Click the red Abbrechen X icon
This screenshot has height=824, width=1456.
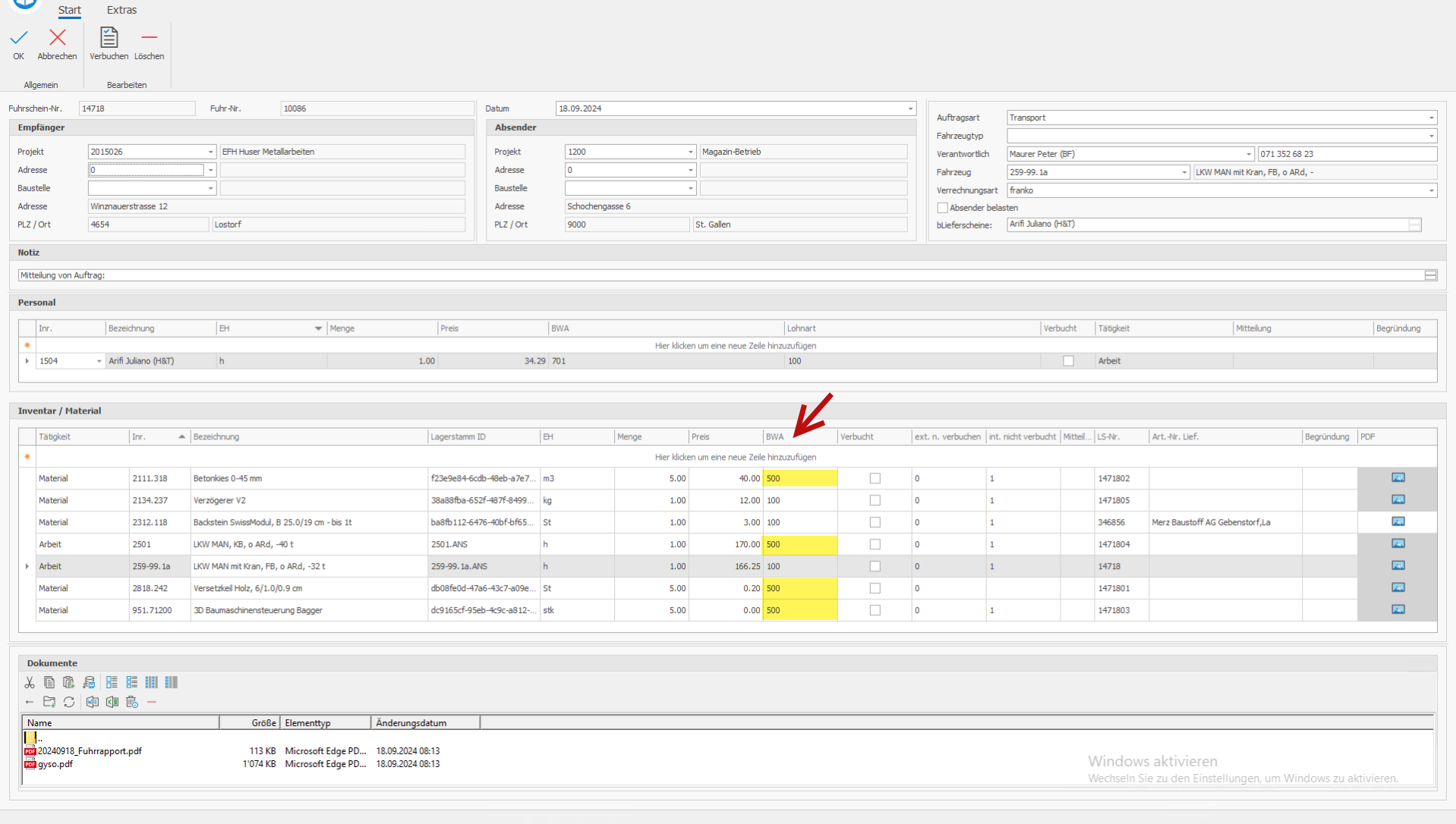pyautogui.click(x=57, y=38)
